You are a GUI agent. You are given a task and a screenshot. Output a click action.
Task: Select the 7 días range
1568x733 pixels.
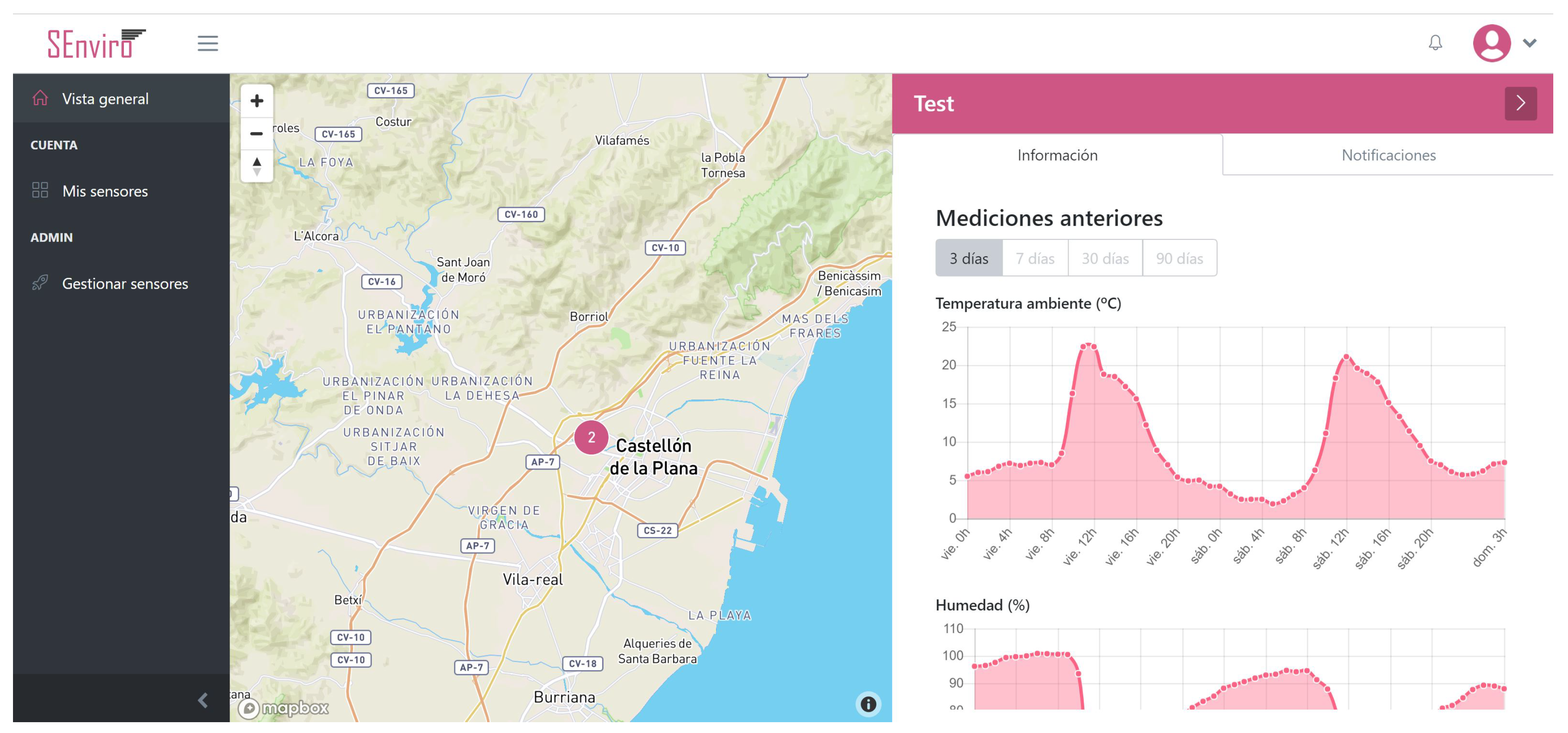tap(1034, 258)
